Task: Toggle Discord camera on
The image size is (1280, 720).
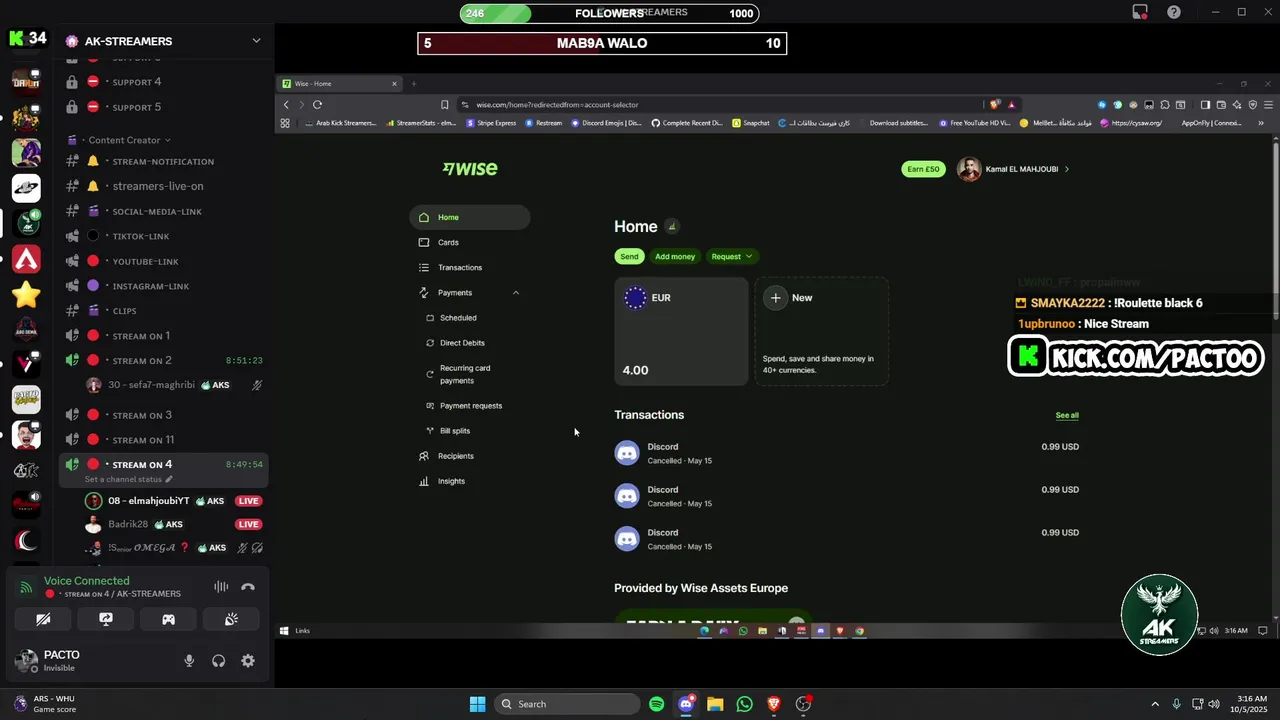Action: pos(43,619)
